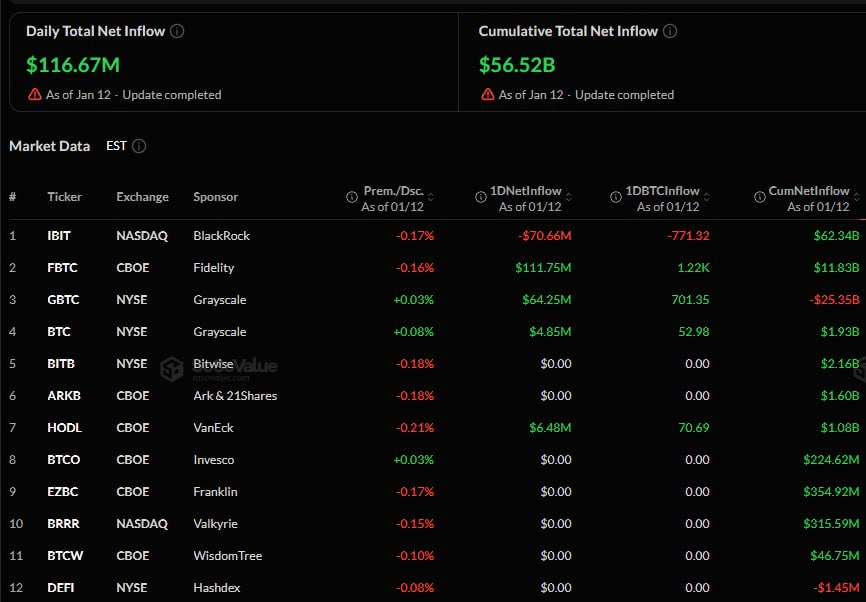Select the Market Data section header
866x602 pixels.
point(49,146)
